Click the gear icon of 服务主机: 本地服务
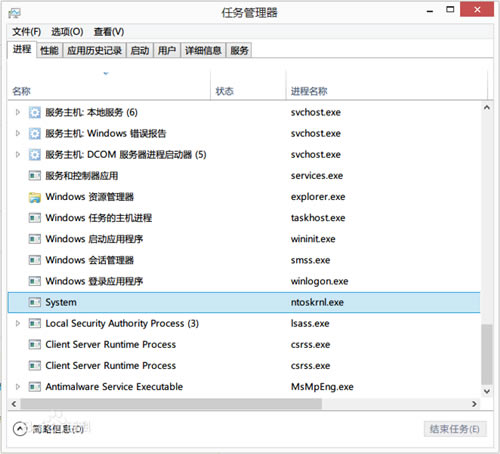The height and width of the screenshot is (454, 500). [x=35, y=113]
